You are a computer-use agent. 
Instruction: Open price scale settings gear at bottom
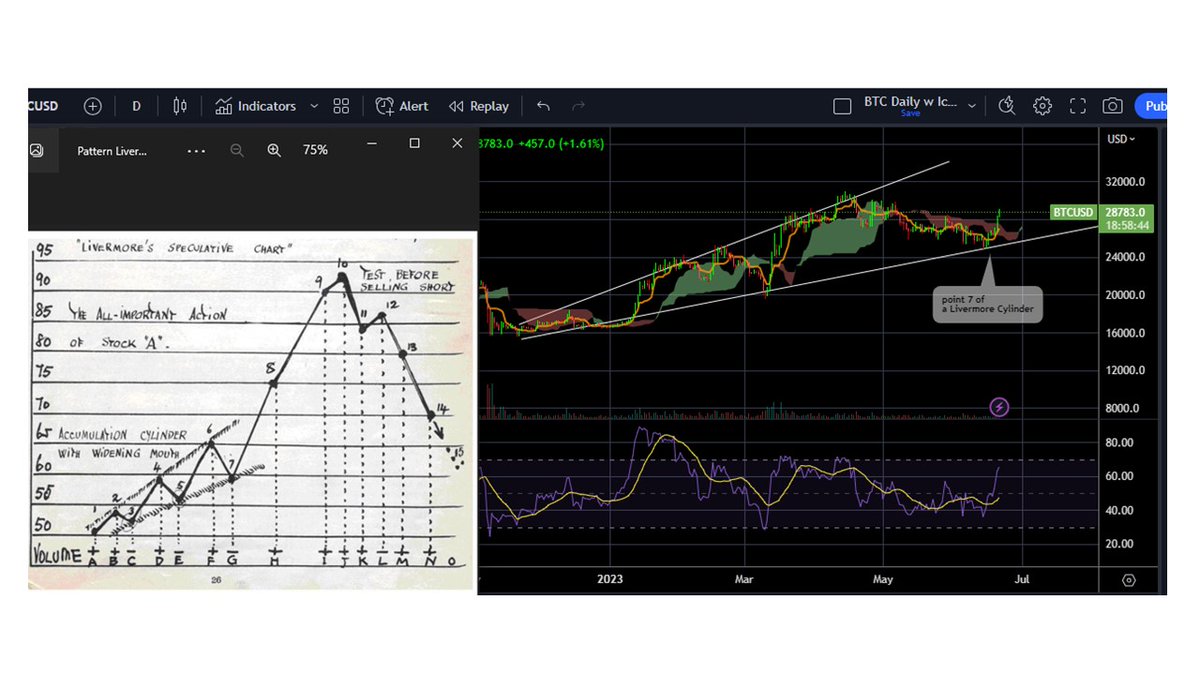click(x=1129, y=580)
